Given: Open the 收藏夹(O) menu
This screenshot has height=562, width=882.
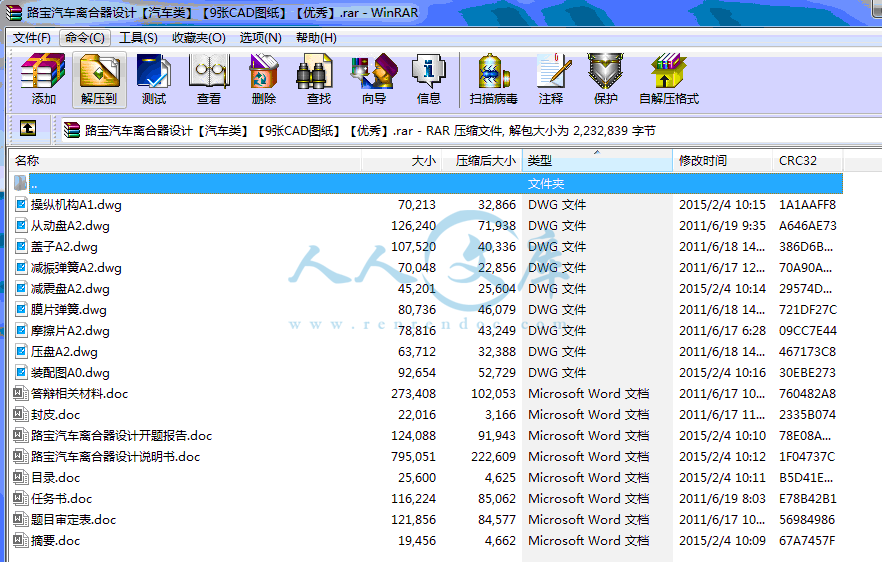Looking at the screenshot, I should (x=199, y=38).
